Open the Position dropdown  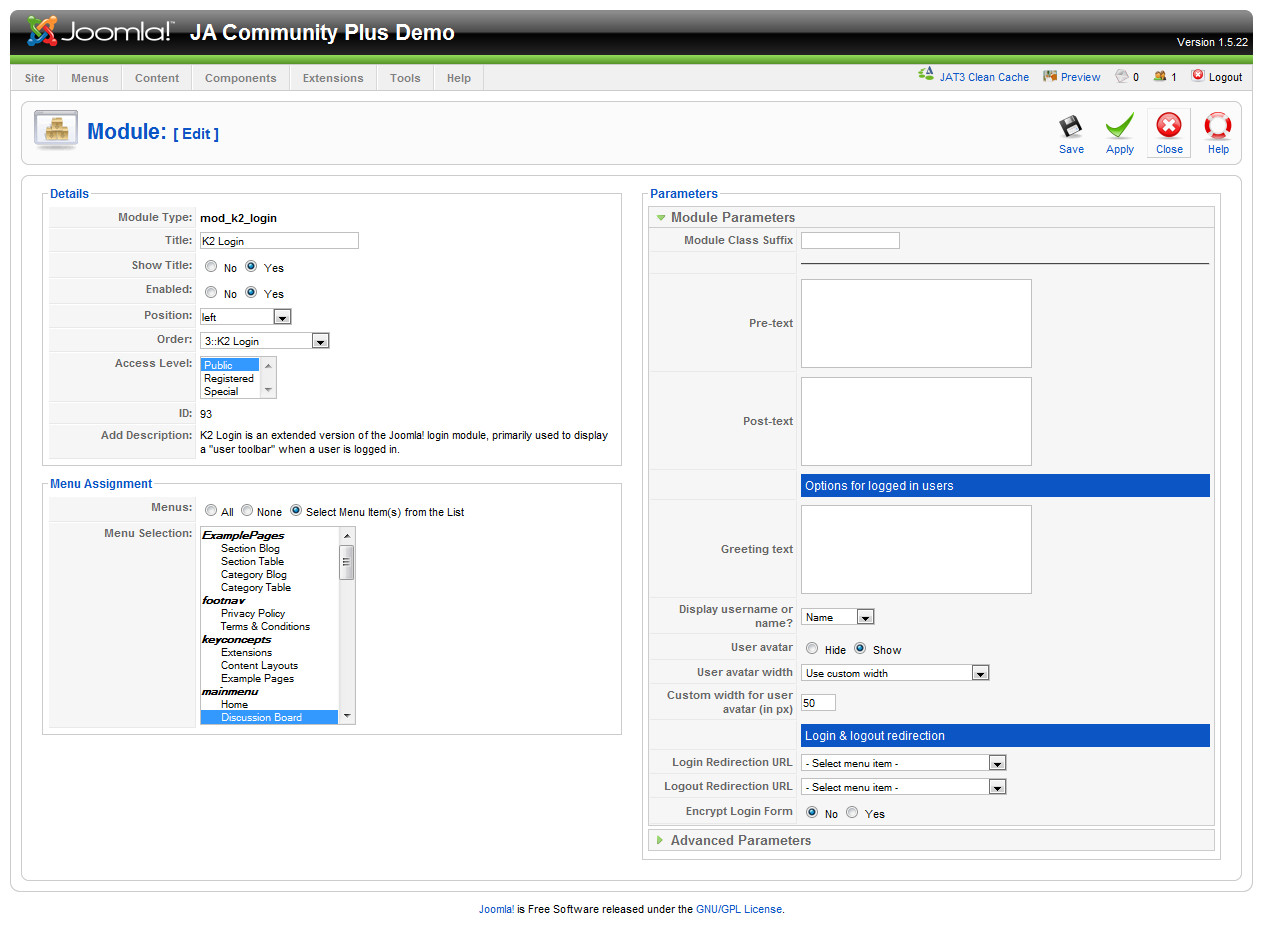pos(282,317)
